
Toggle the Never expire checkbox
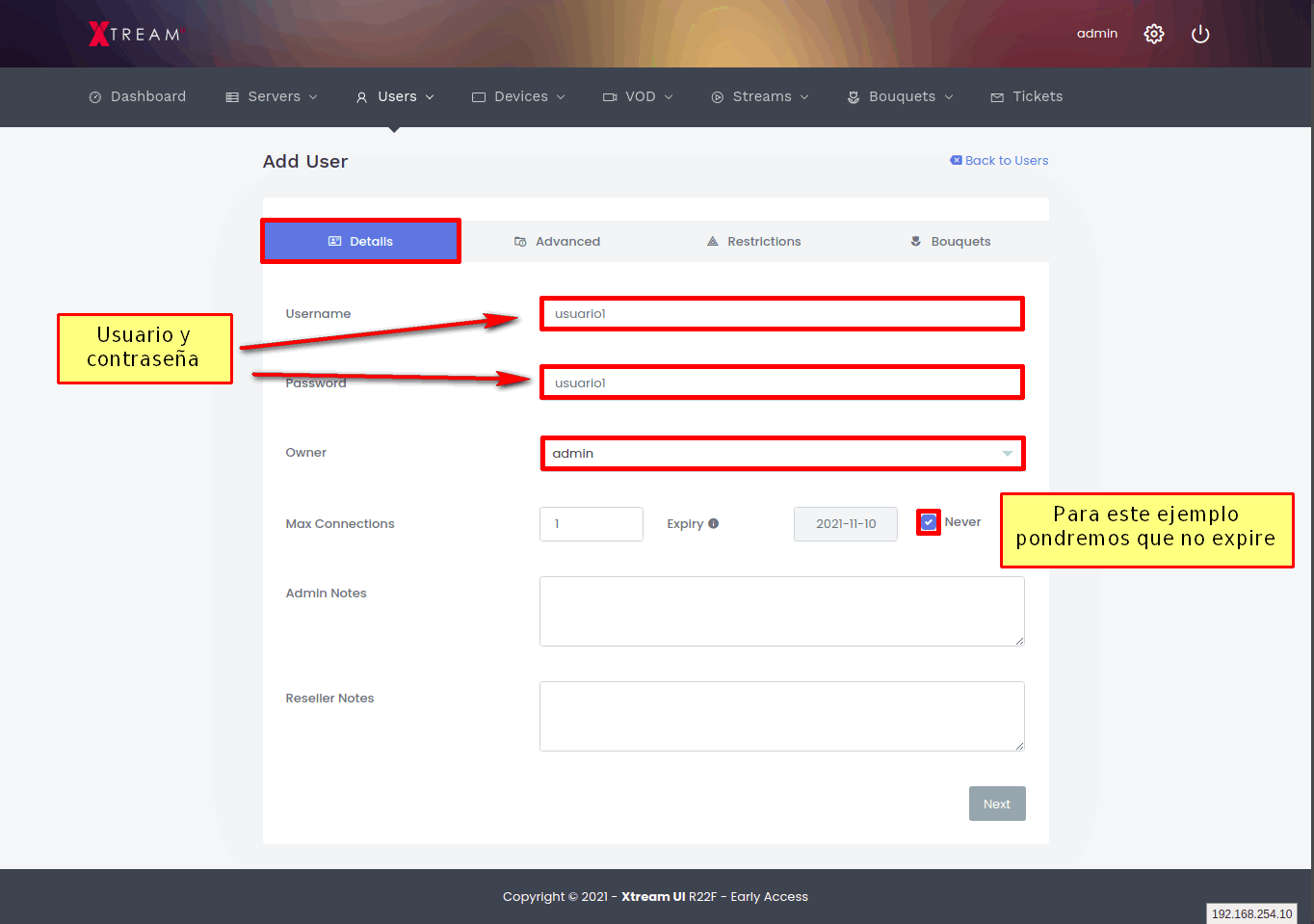(x=928, y=522)
